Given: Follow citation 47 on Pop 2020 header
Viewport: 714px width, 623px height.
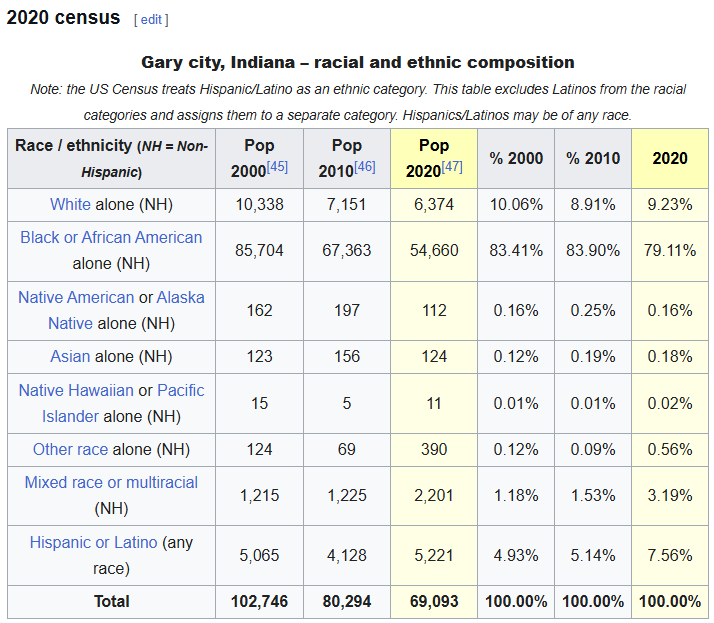Looking at the screenshot, I should (452, 167).
